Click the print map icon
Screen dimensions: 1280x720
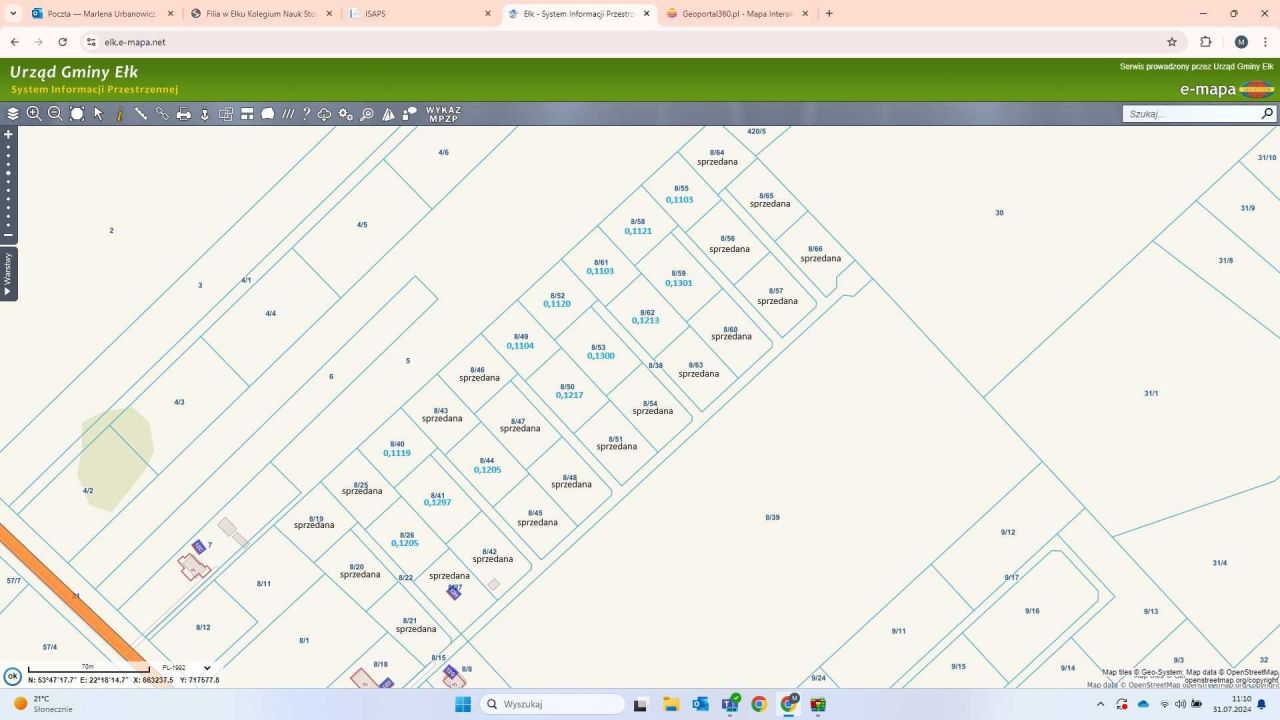184,114
